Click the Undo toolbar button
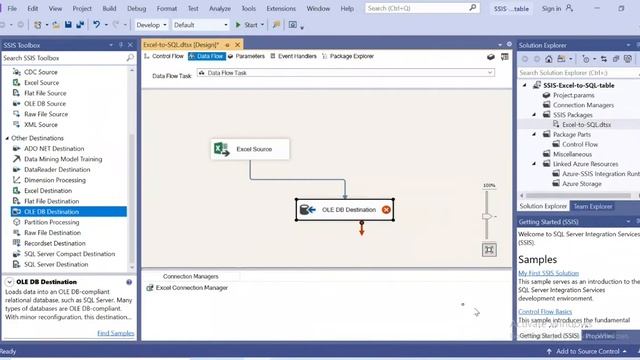640x360 pixels. [x=96, y=25]
